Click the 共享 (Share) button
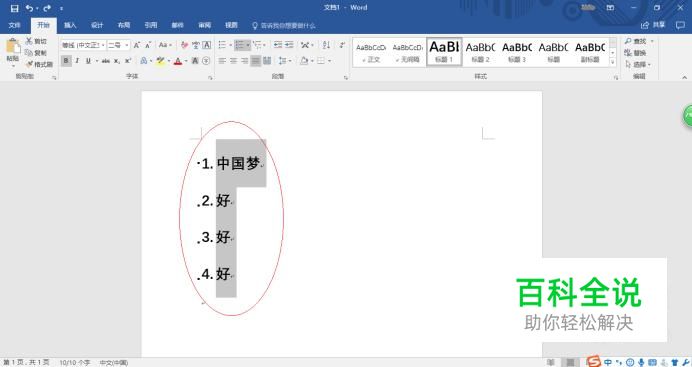This screenshot has height=367, width=692. coord(653,25)
